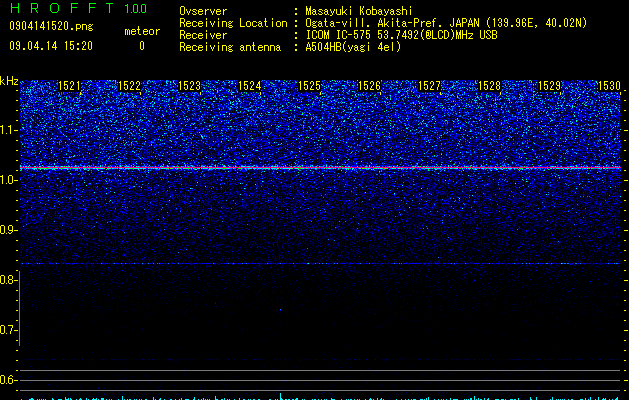629x400 pixels.
Task: Click the red carrier signal line
Action: [320, 167]
